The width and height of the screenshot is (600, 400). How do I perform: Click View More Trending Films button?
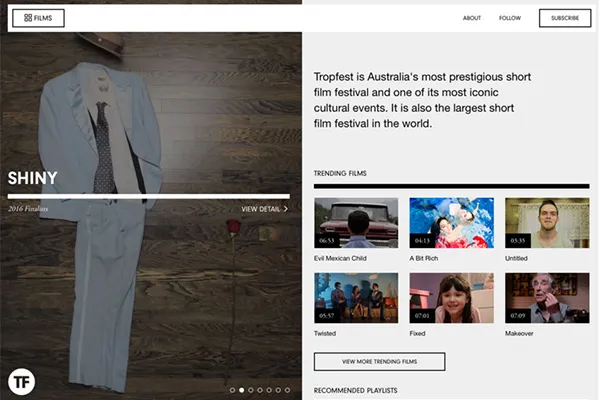[379, 361]
